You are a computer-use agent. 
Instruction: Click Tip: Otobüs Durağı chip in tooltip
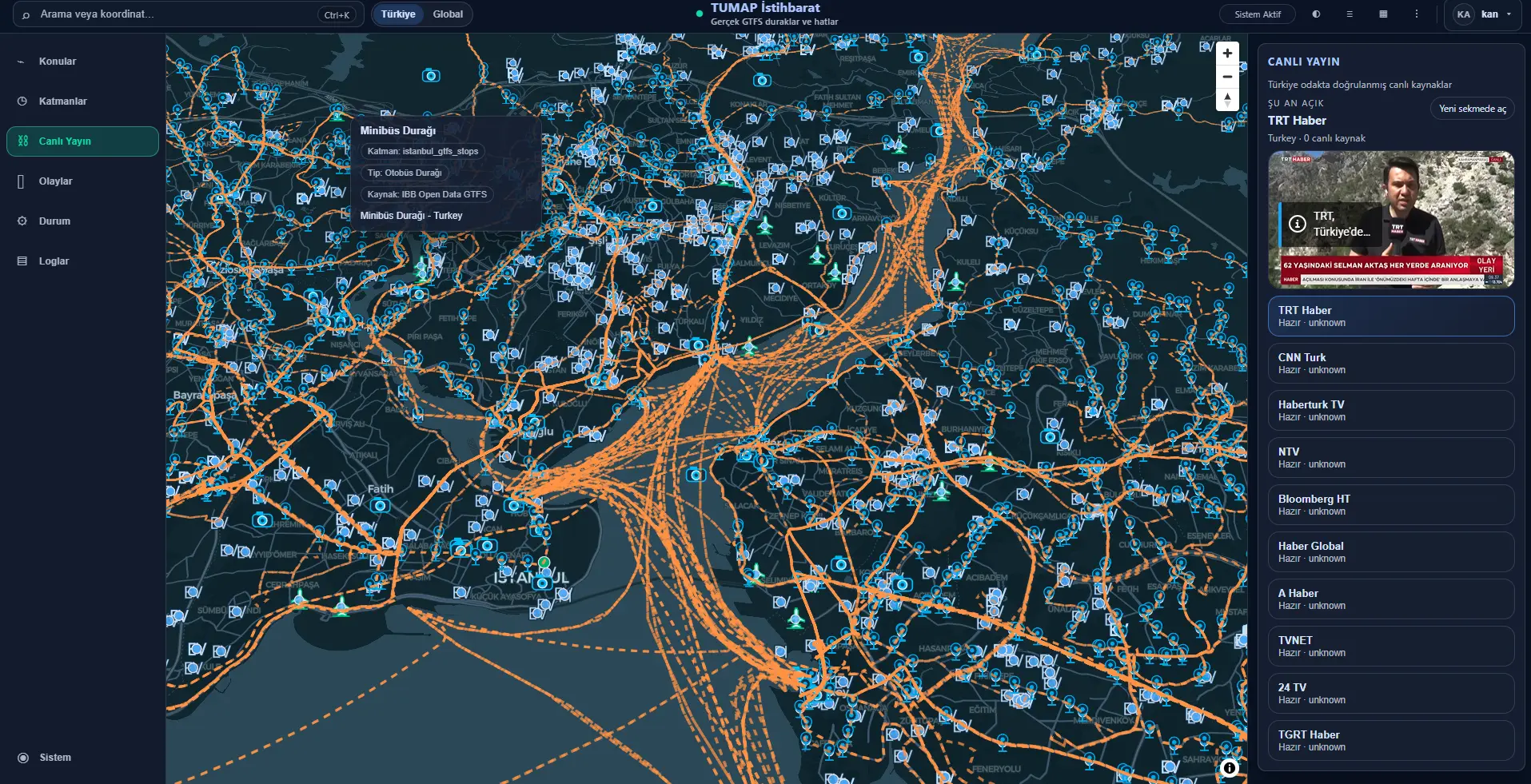pyautogui.click(x=405, y=173)
